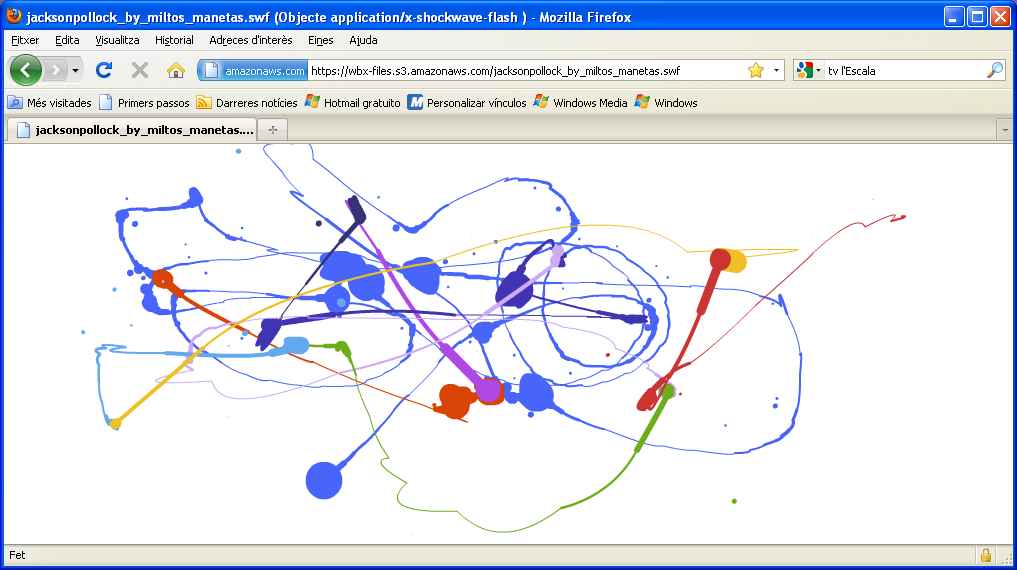Open the Historial menu
This screenshot has width=1017, height=570.
[174, 40]
